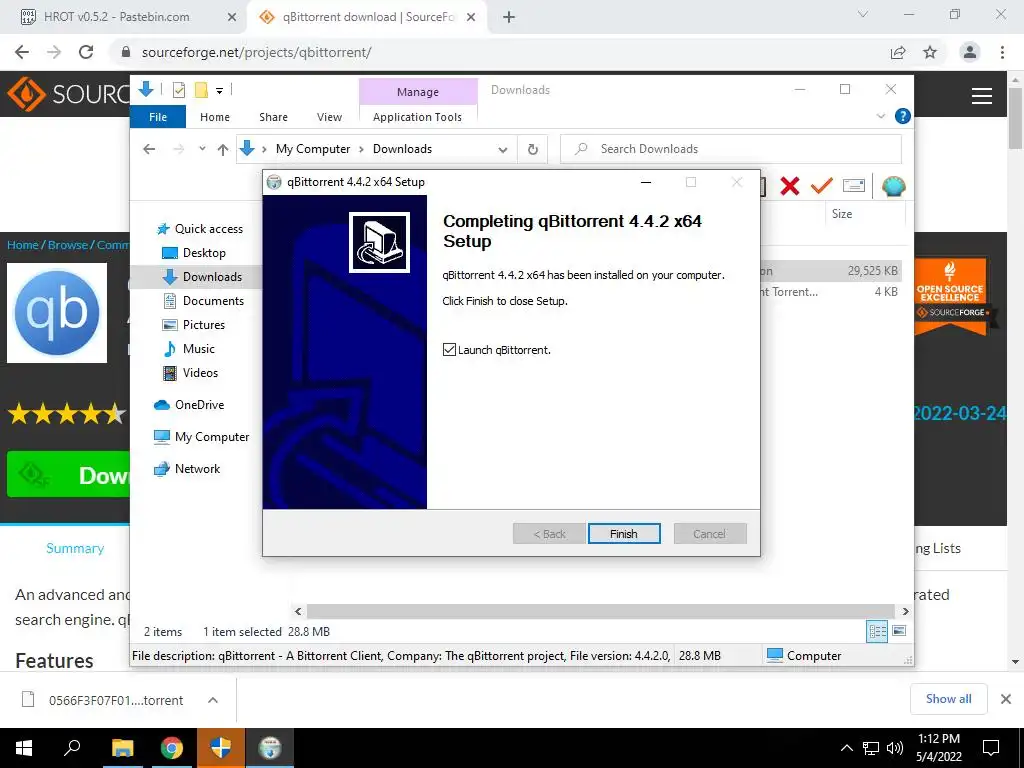
Task: Click the Chrome address bar
Action: (x=503, y=52)
